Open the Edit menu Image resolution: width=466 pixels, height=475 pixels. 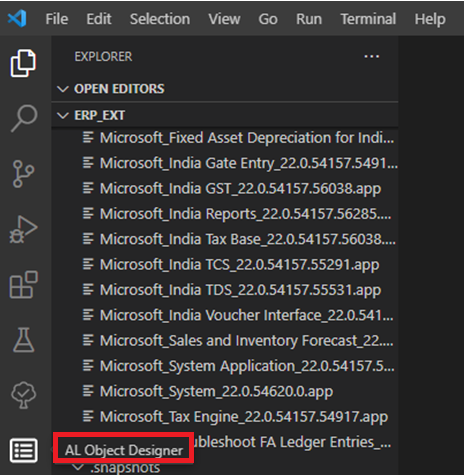99,19
